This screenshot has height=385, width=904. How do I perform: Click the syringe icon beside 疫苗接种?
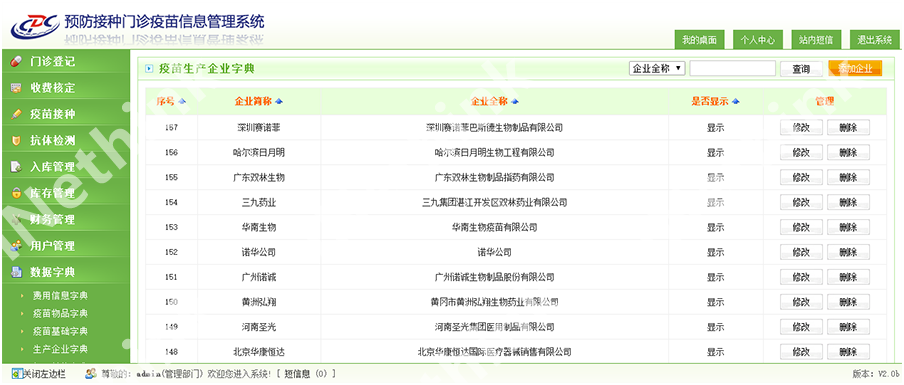(x=16, y=114)
